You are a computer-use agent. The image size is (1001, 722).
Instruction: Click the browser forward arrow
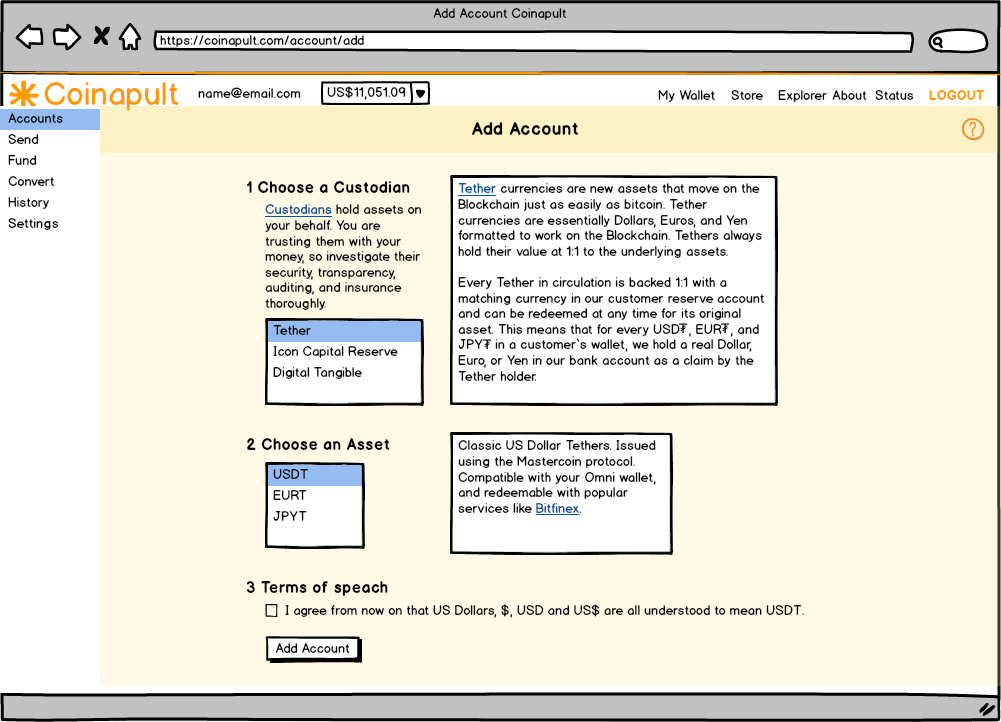point(66,38)
